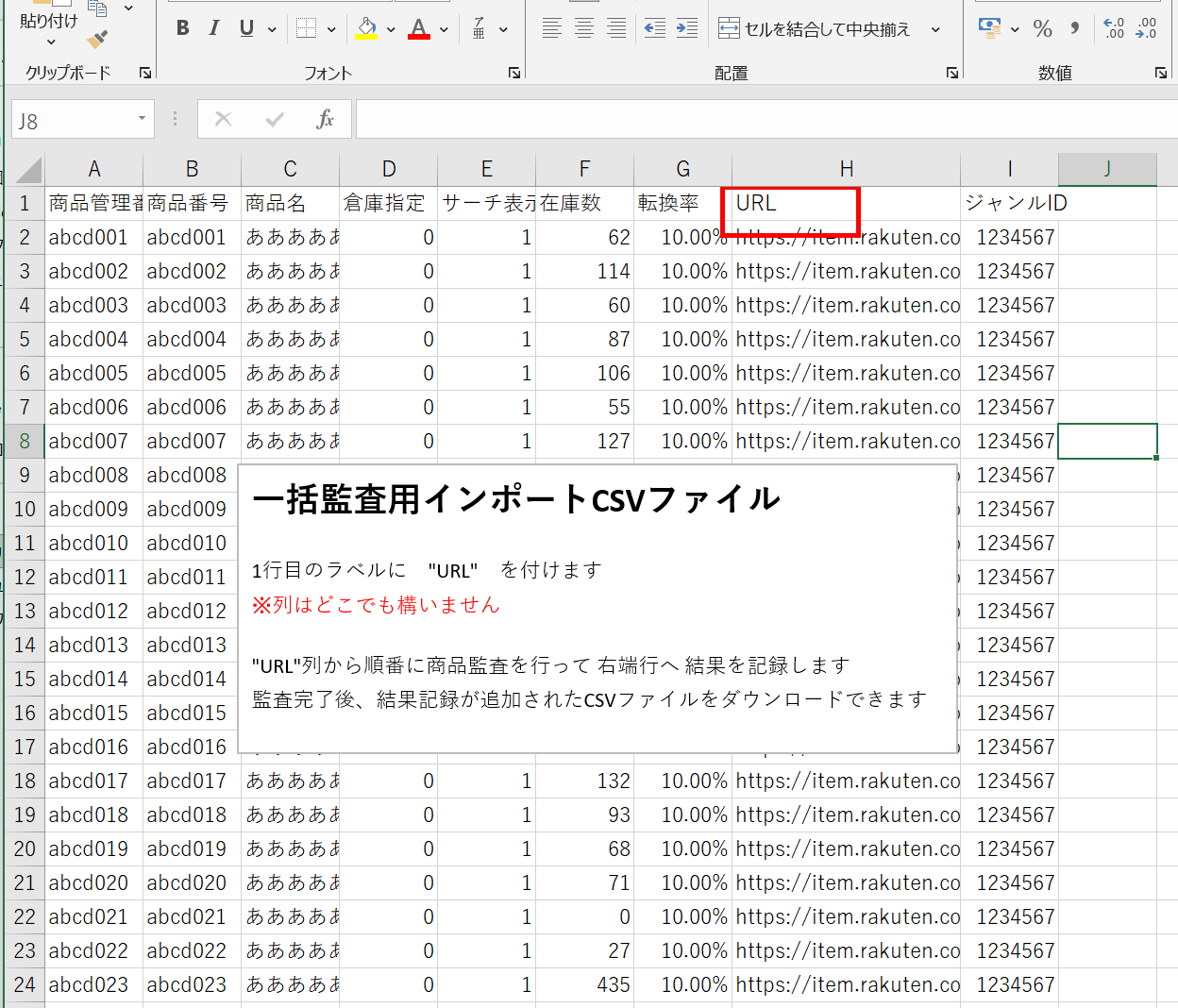The height and width of the screenshot is (1008, 1178).
Task: Click the 貼り付け paste button
Action: [48, 21]
